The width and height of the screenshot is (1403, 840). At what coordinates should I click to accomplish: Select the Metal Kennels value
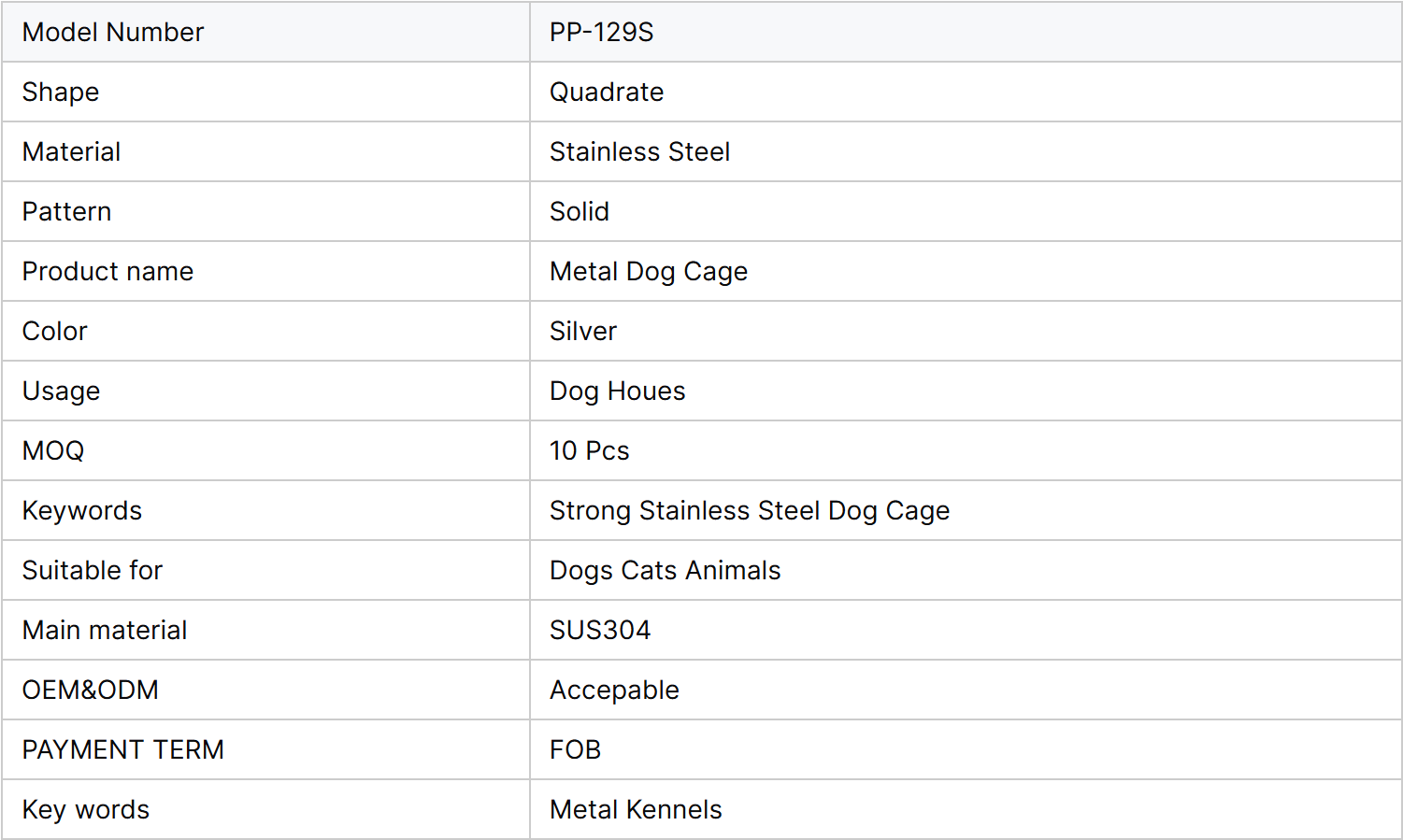(636, 809)
